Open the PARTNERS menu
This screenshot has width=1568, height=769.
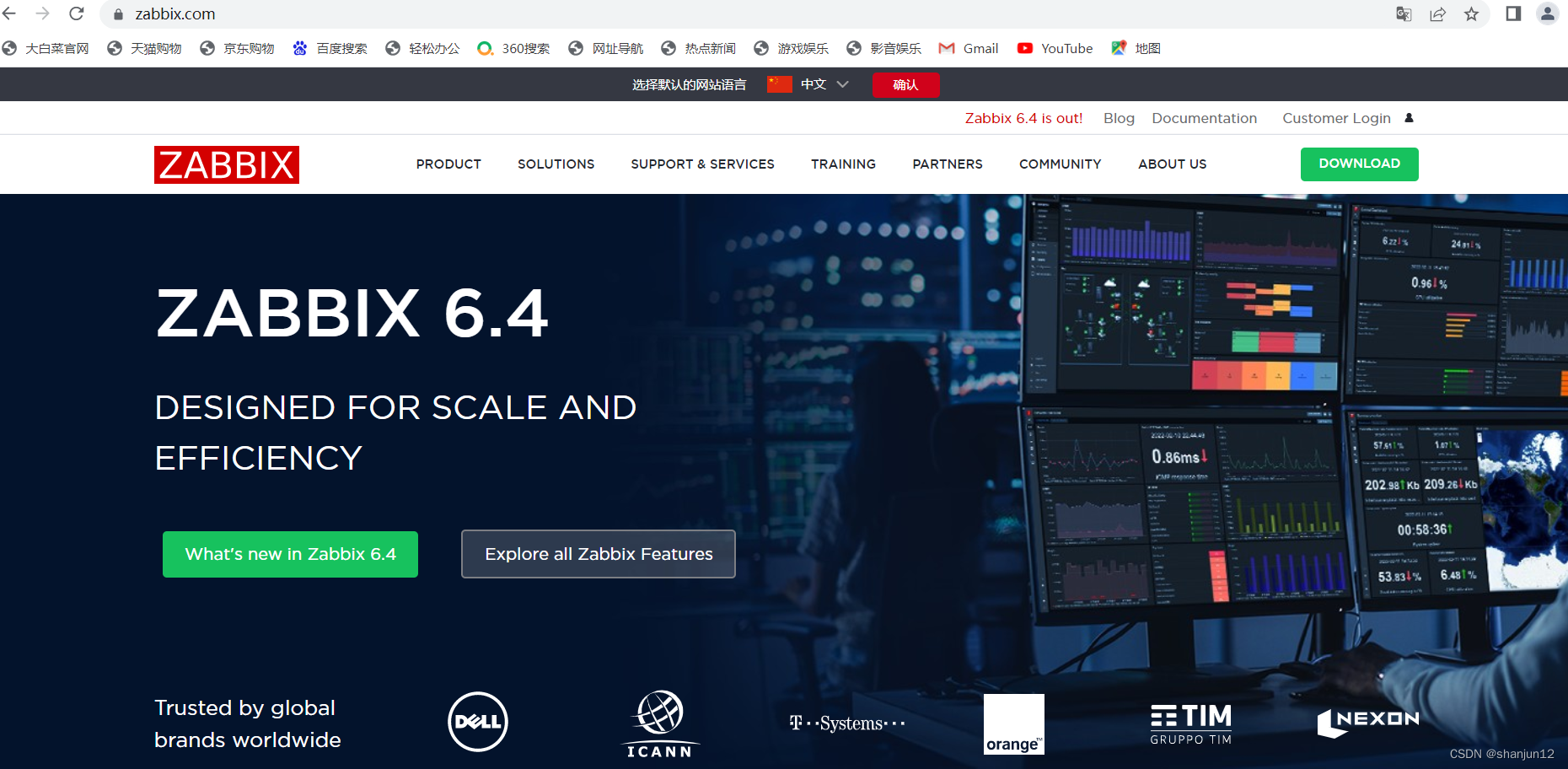pyautogui.click(x=948, y=164)
